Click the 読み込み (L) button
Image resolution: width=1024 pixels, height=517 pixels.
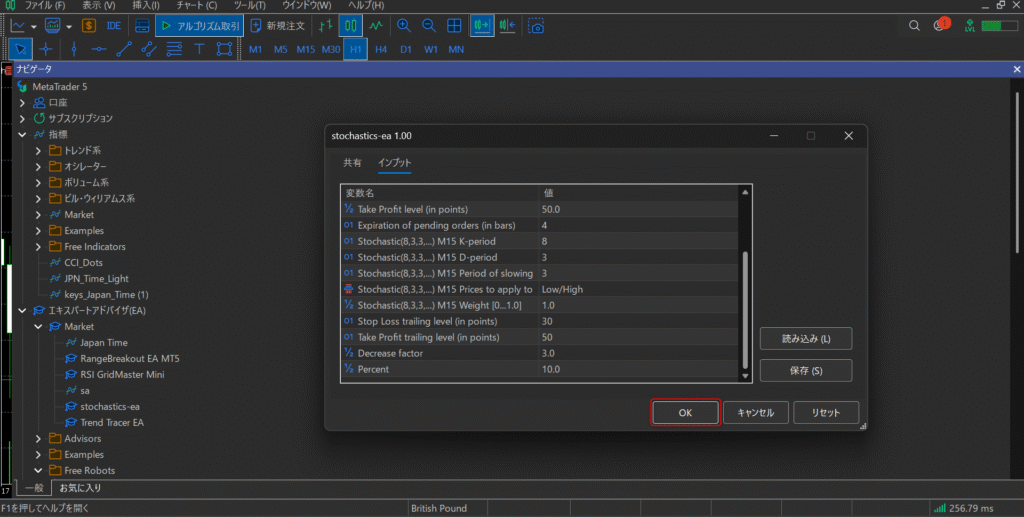(x=806, y=339)
